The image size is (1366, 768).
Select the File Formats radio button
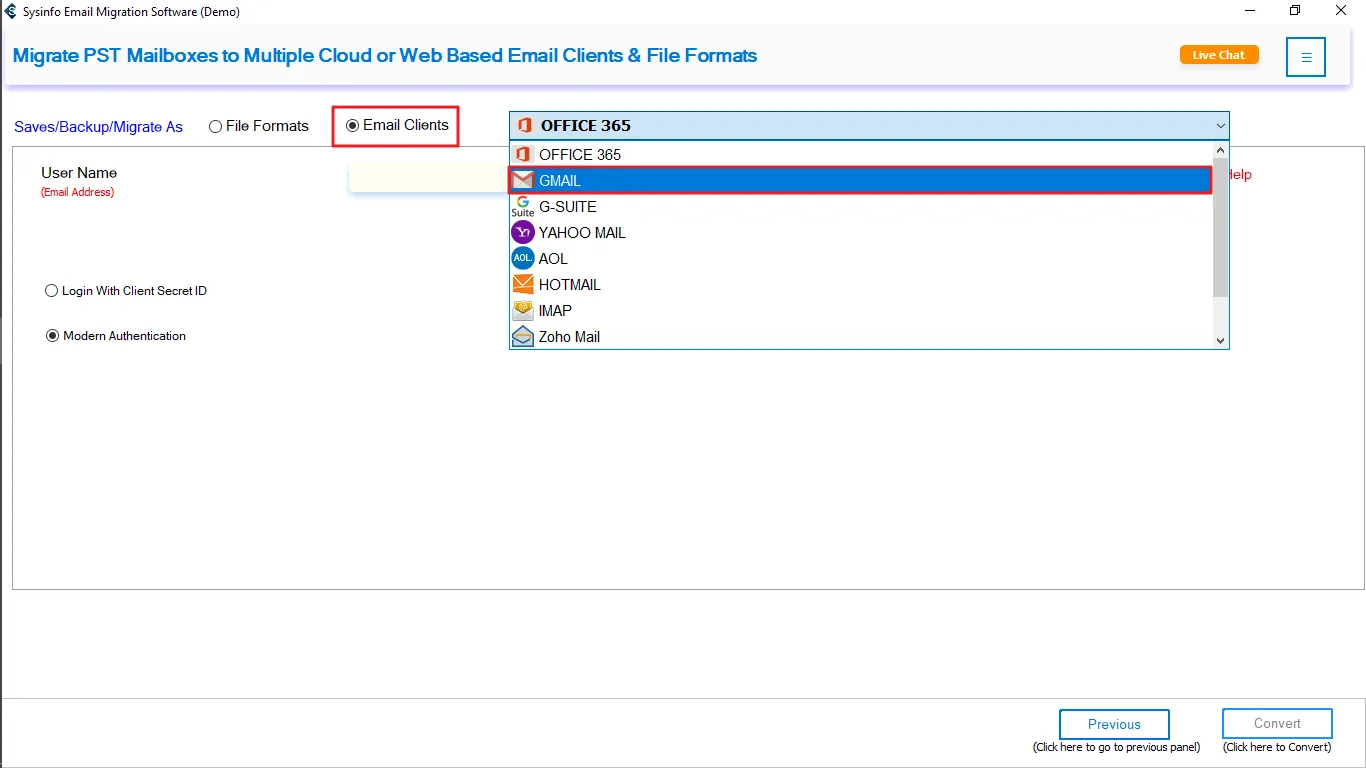pos(216,127)
